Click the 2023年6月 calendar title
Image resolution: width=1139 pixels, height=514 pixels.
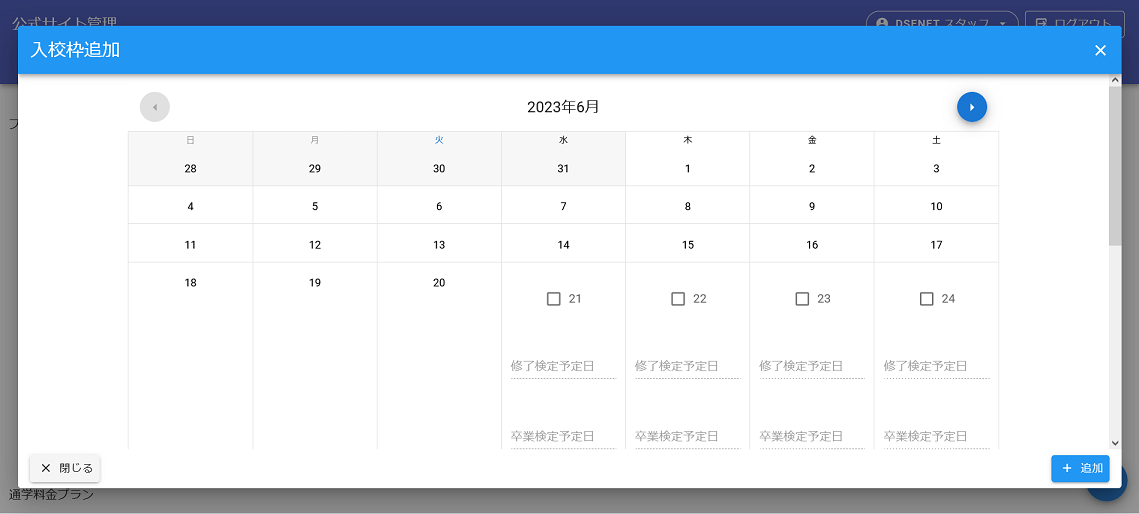coord(563,107)
